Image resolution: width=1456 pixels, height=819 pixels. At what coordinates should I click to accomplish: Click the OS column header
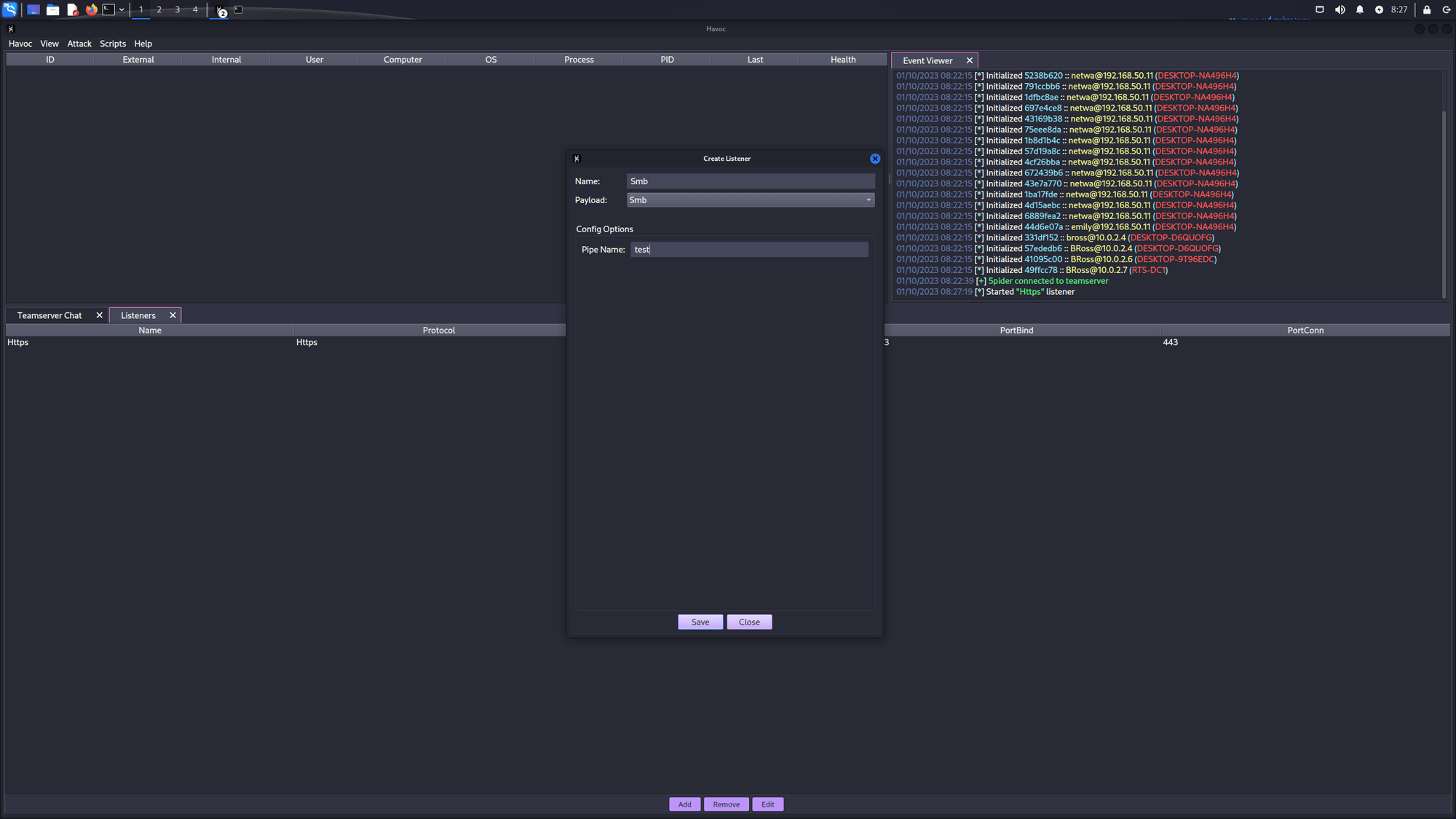click(491, 60)
